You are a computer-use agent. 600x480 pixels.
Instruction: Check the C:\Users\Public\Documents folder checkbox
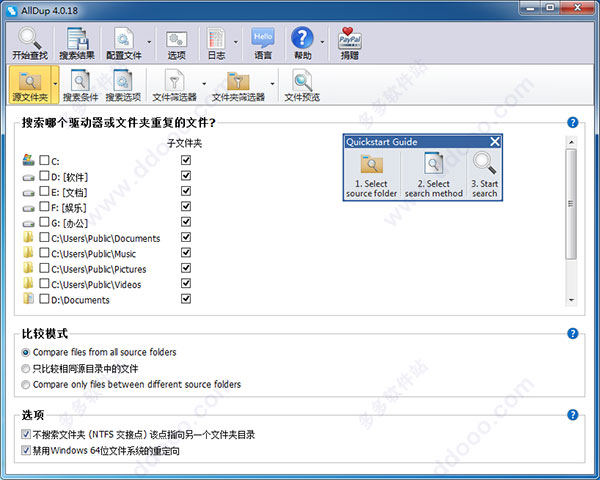click(44, 237)
